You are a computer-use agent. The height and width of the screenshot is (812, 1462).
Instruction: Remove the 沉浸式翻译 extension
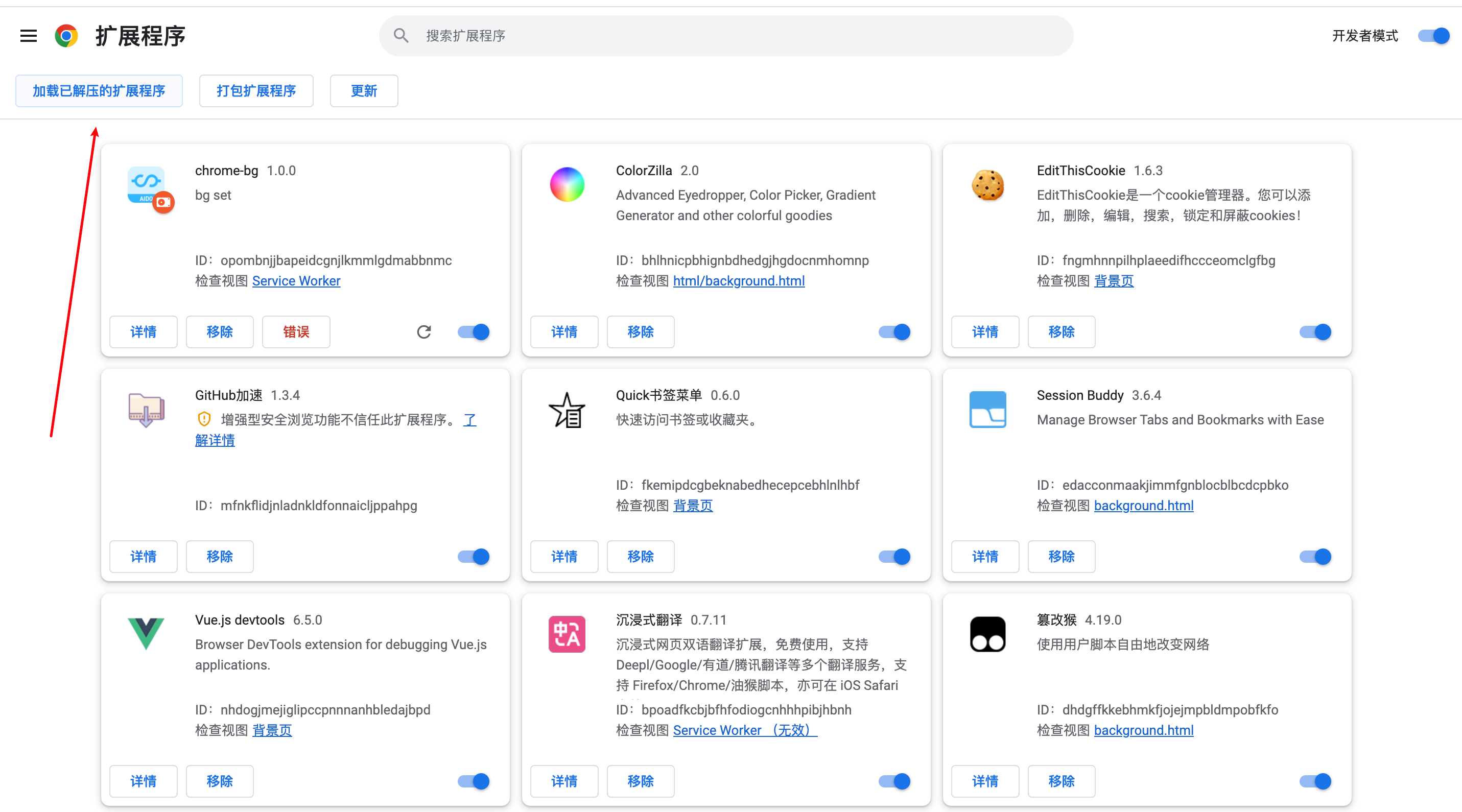[641, 781]
